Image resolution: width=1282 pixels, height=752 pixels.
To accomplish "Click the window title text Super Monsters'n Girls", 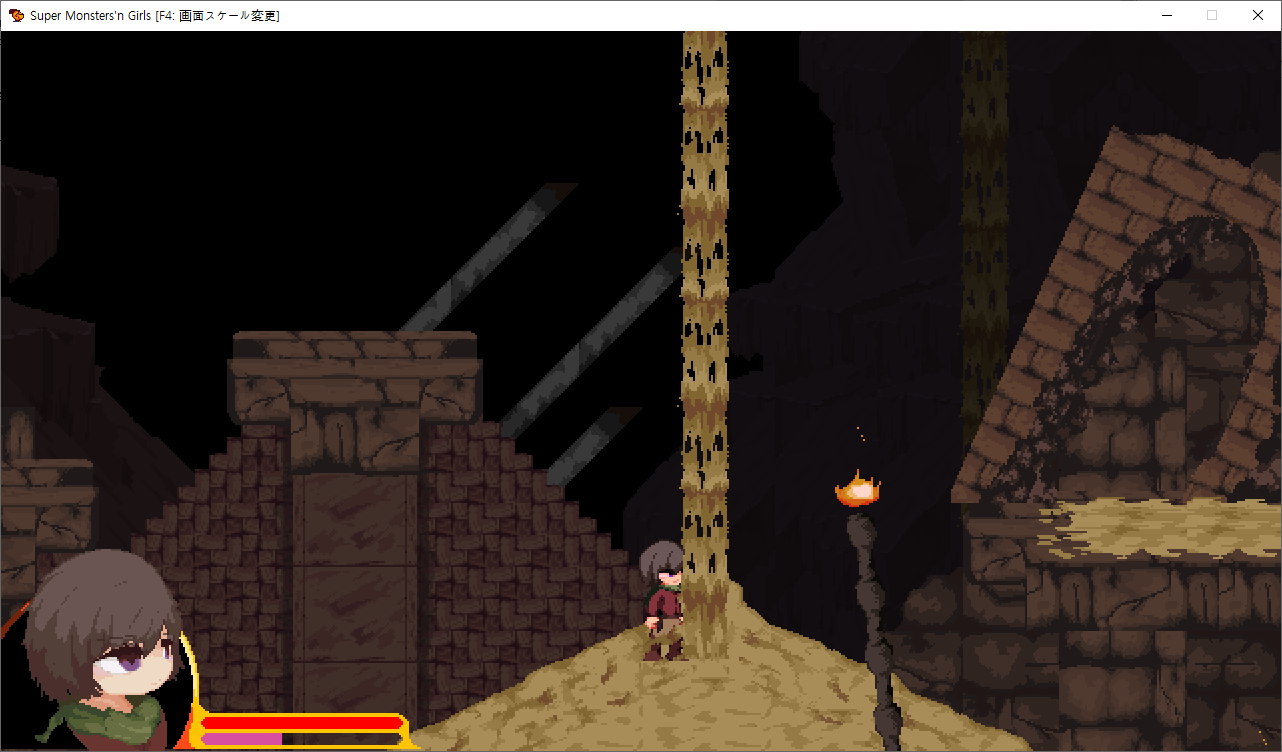I will click(90, 15).
